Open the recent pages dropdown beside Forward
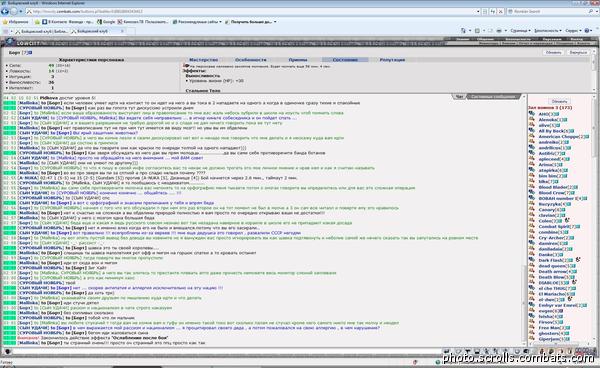The height and width of the screenshot is (368, 600). pos(21,11)
